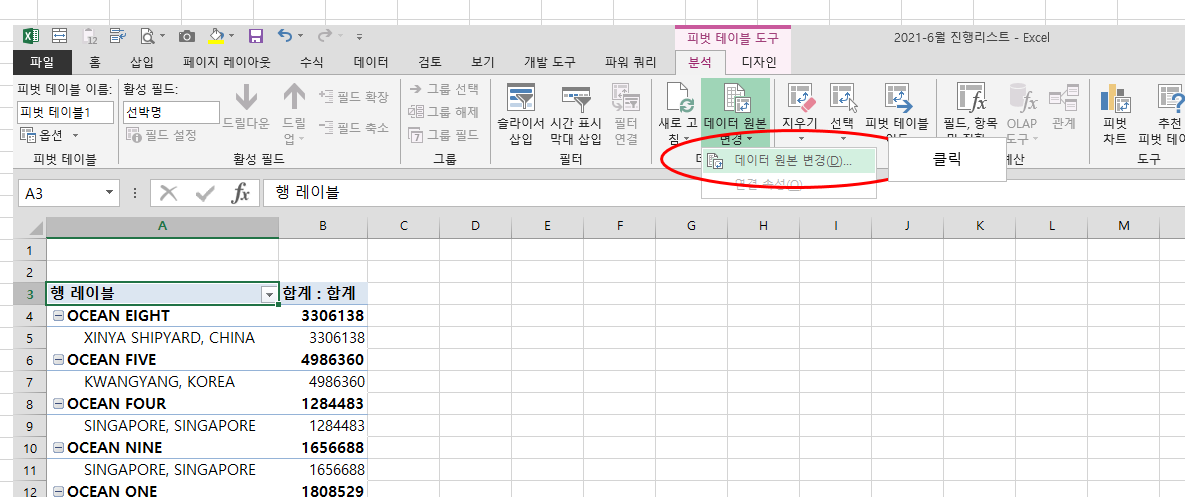Undo the last action
The height and width of the screenshot is (497, 1185).
pyautogui.click(x=285, y=36)
